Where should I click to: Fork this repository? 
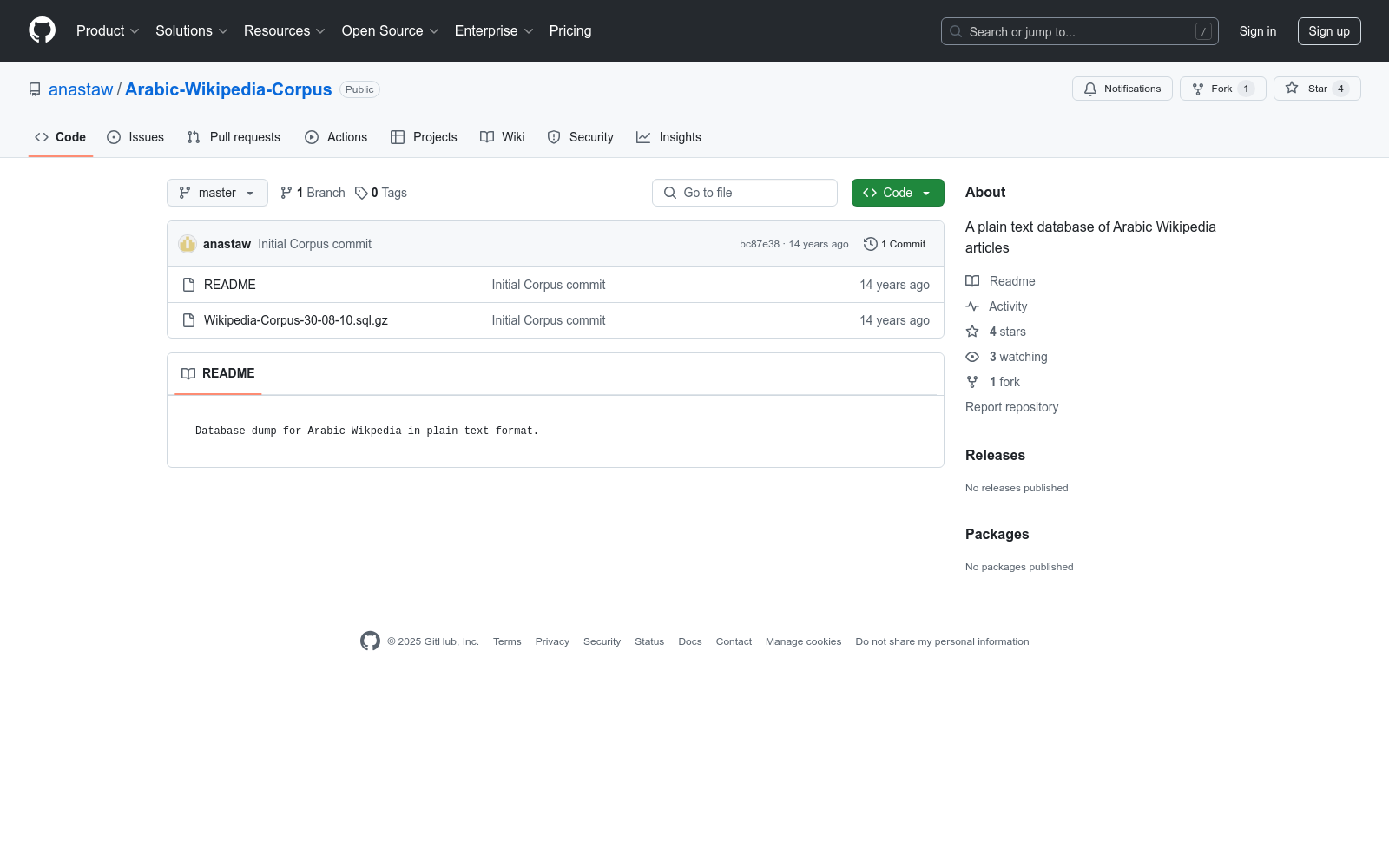(1223, 89)
